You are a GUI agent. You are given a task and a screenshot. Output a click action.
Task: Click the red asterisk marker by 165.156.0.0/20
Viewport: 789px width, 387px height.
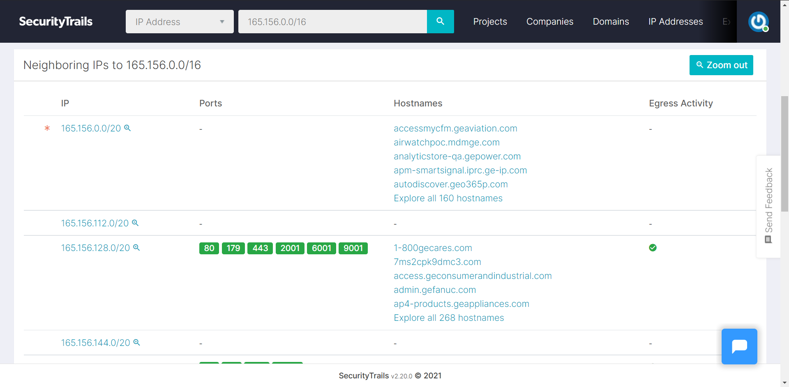point(47,128)
